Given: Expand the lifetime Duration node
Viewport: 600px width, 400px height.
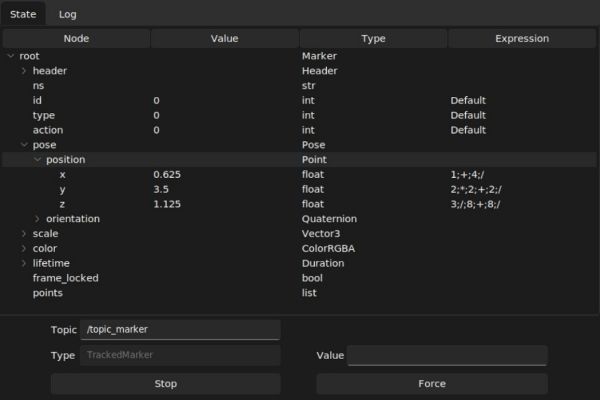Looking at the screenshot, I should click(24, 263).
